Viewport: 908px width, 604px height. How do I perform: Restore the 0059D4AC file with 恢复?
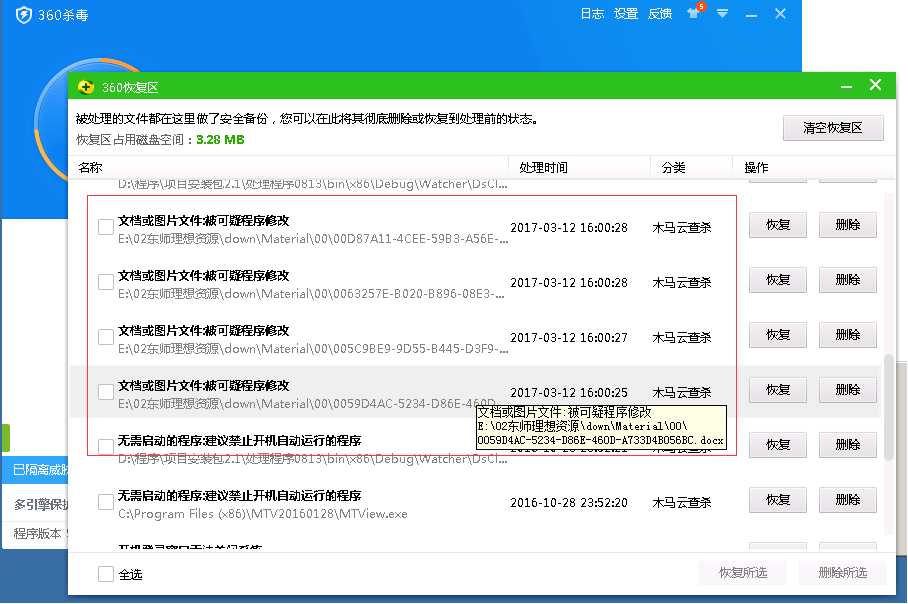778,390
